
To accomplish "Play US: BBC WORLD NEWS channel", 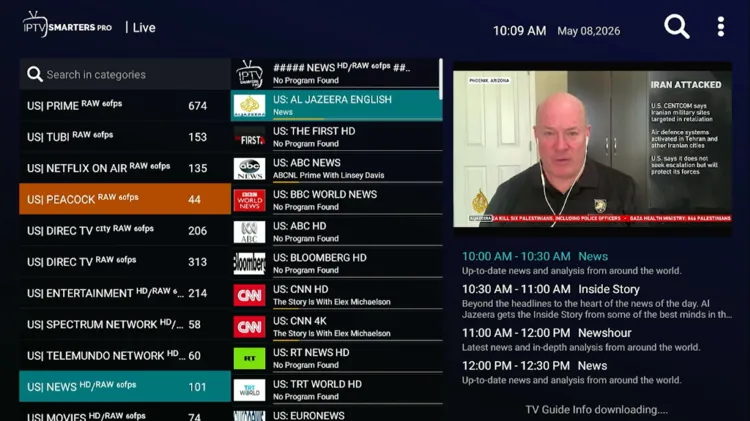I will 337,200.
